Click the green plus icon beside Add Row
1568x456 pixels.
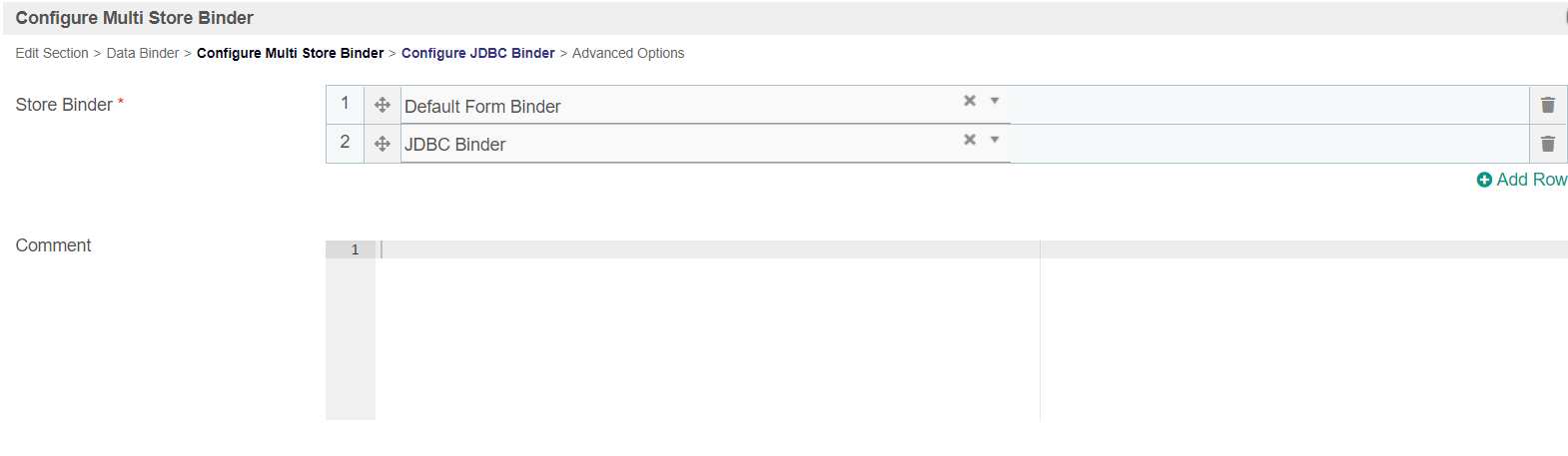1484,180
